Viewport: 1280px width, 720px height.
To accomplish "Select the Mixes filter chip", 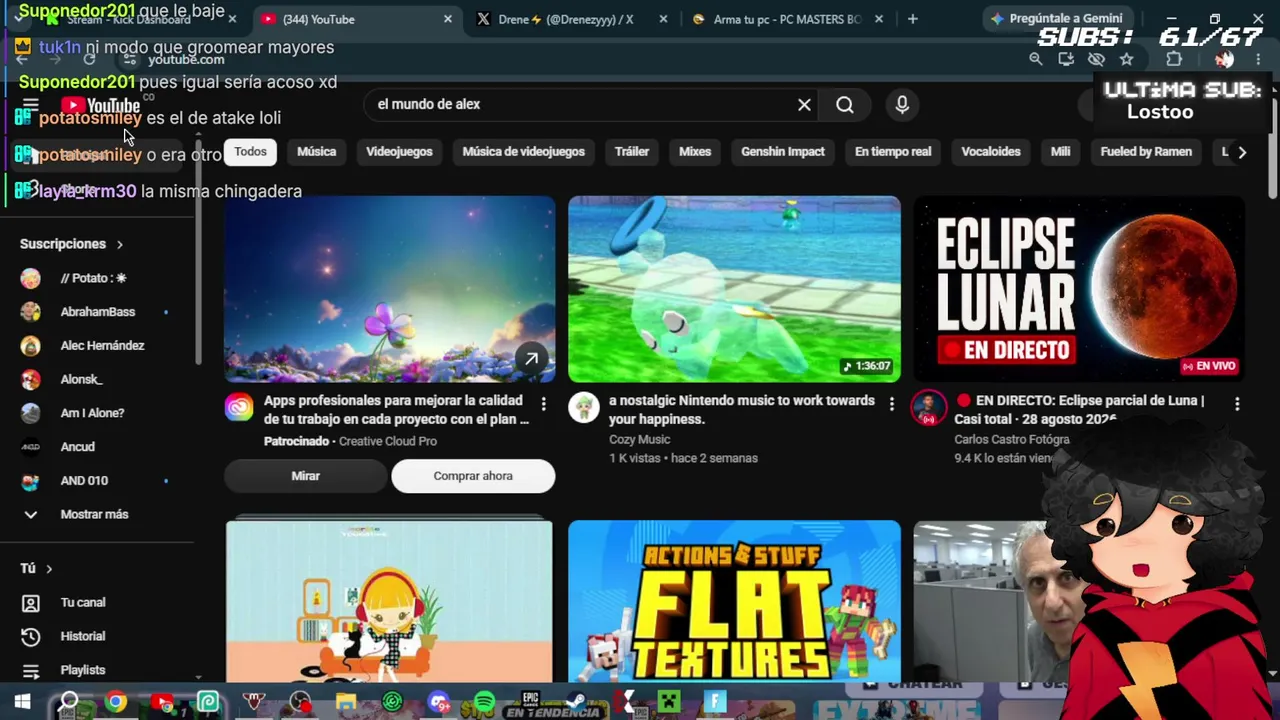I will pos(695,152).
